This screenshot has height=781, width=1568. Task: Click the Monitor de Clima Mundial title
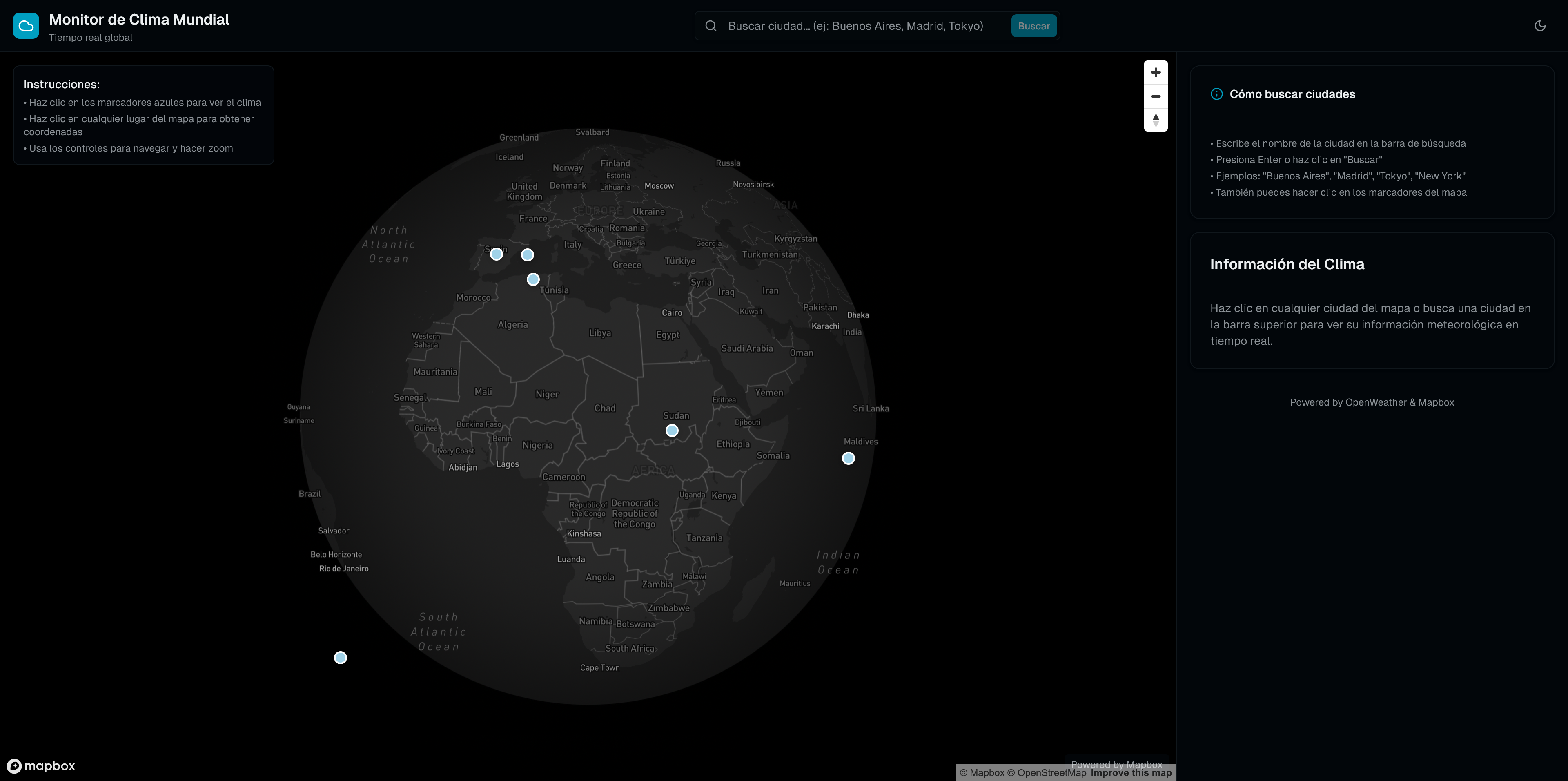(139, 20)
